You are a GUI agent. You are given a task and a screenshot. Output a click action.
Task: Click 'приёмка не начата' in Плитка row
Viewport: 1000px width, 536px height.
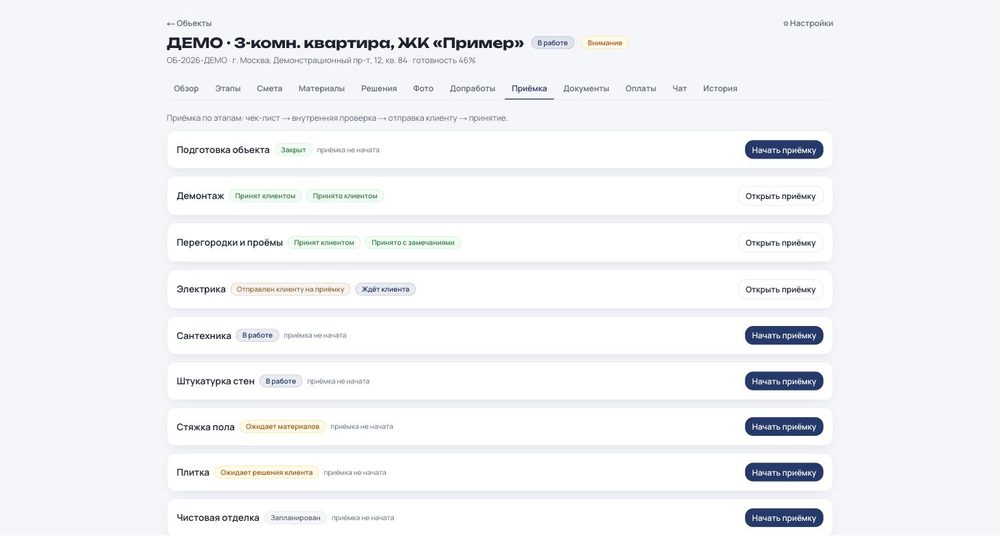355,472
